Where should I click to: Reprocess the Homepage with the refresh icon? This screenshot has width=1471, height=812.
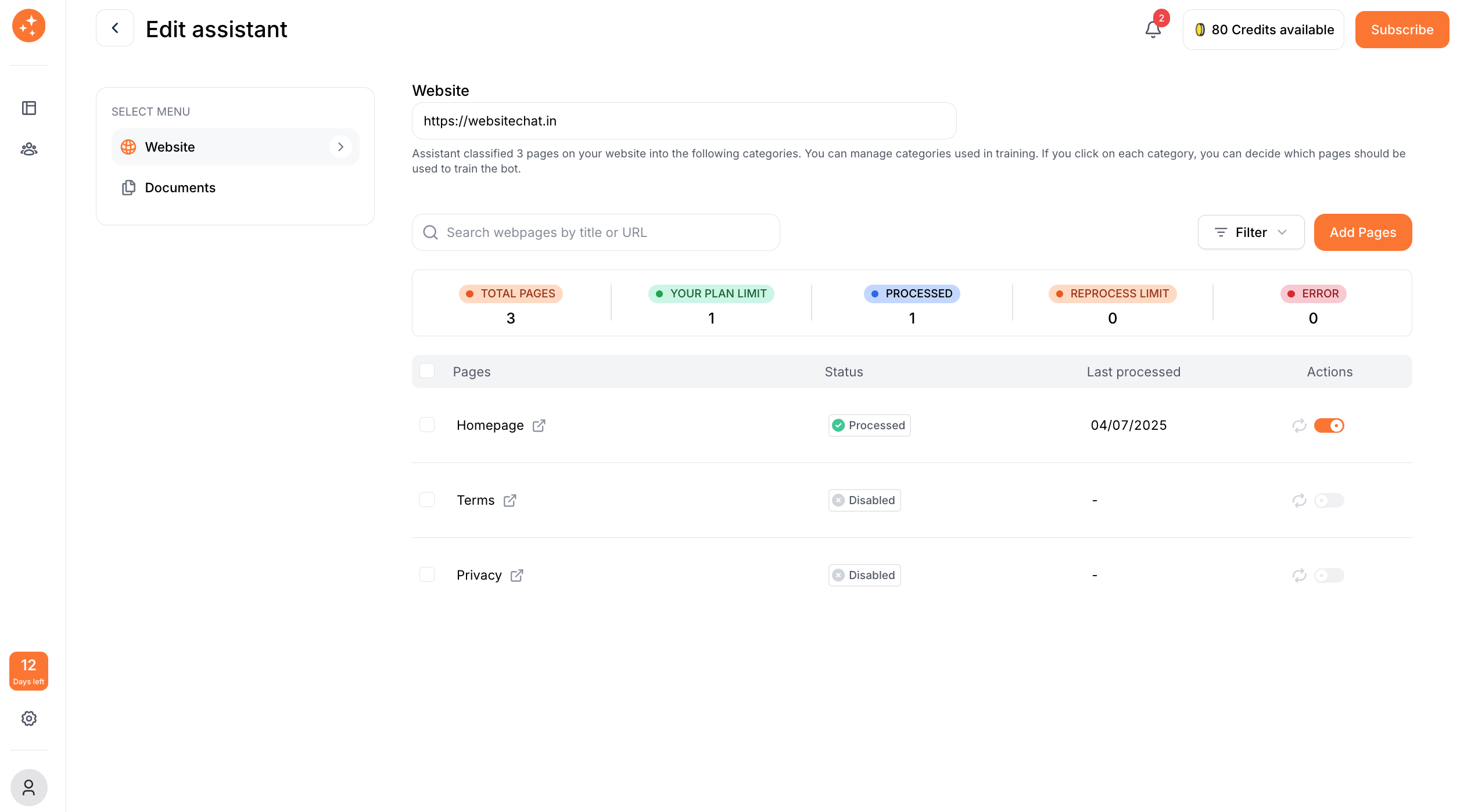pyautogui.click(x=1299, y=426)
